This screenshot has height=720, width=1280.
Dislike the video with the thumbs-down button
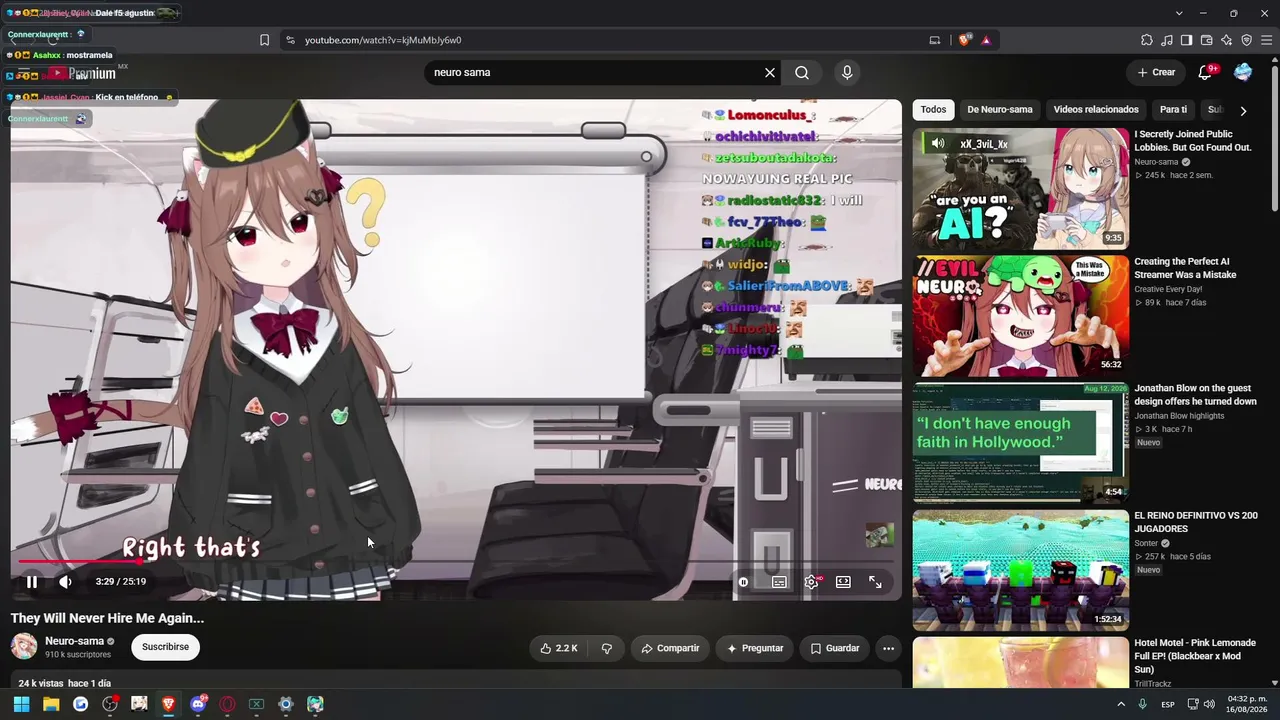(x=607, y=648)
